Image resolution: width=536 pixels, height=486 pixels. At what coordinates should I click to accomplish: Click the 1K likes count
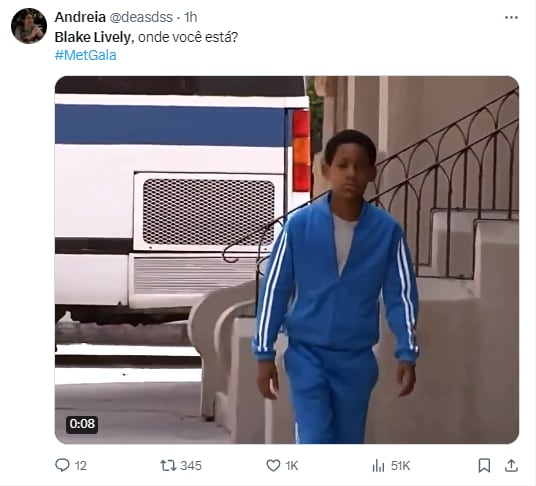[292, 465]
